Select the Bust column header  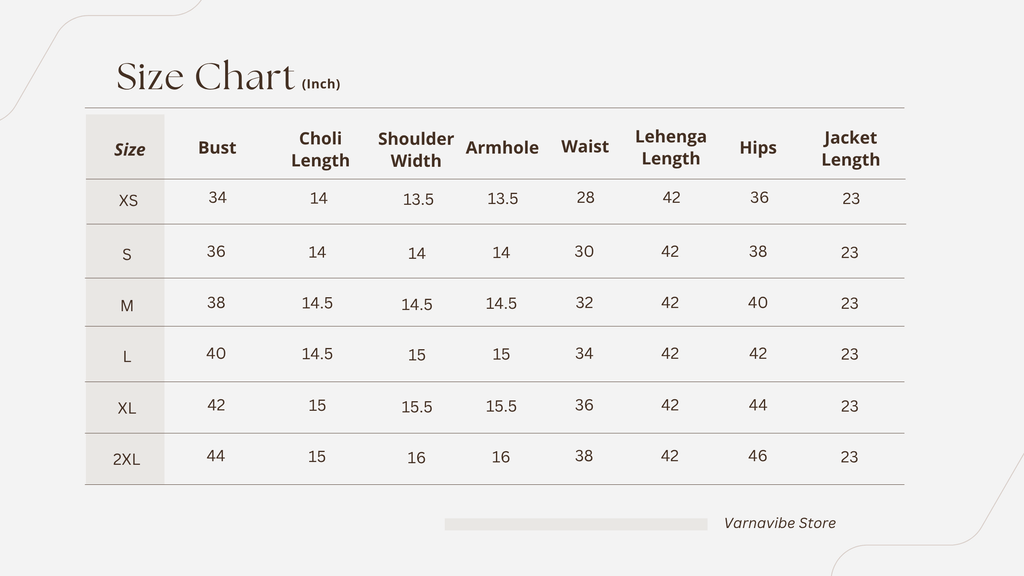[x=217, y=148]
